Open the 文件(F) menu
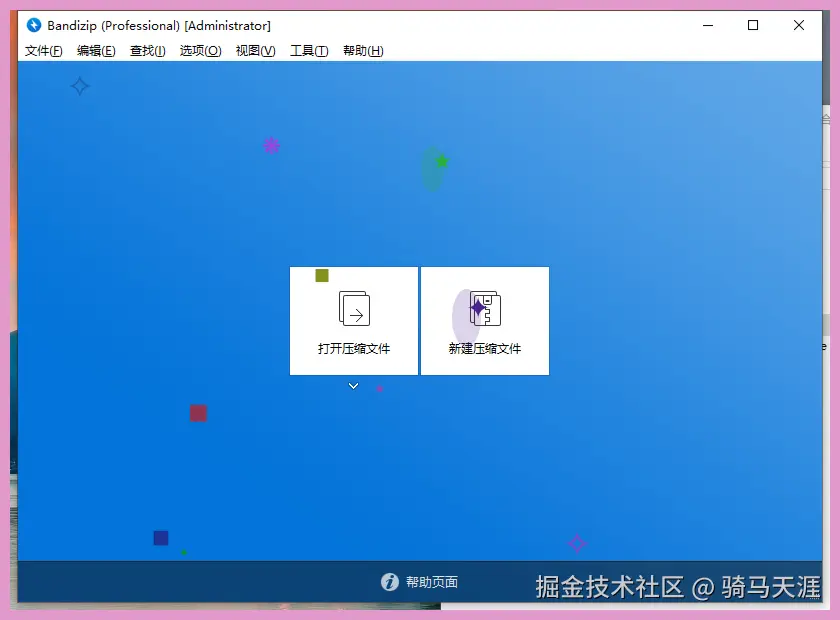The image size is (840, 620). pos(43,50)
